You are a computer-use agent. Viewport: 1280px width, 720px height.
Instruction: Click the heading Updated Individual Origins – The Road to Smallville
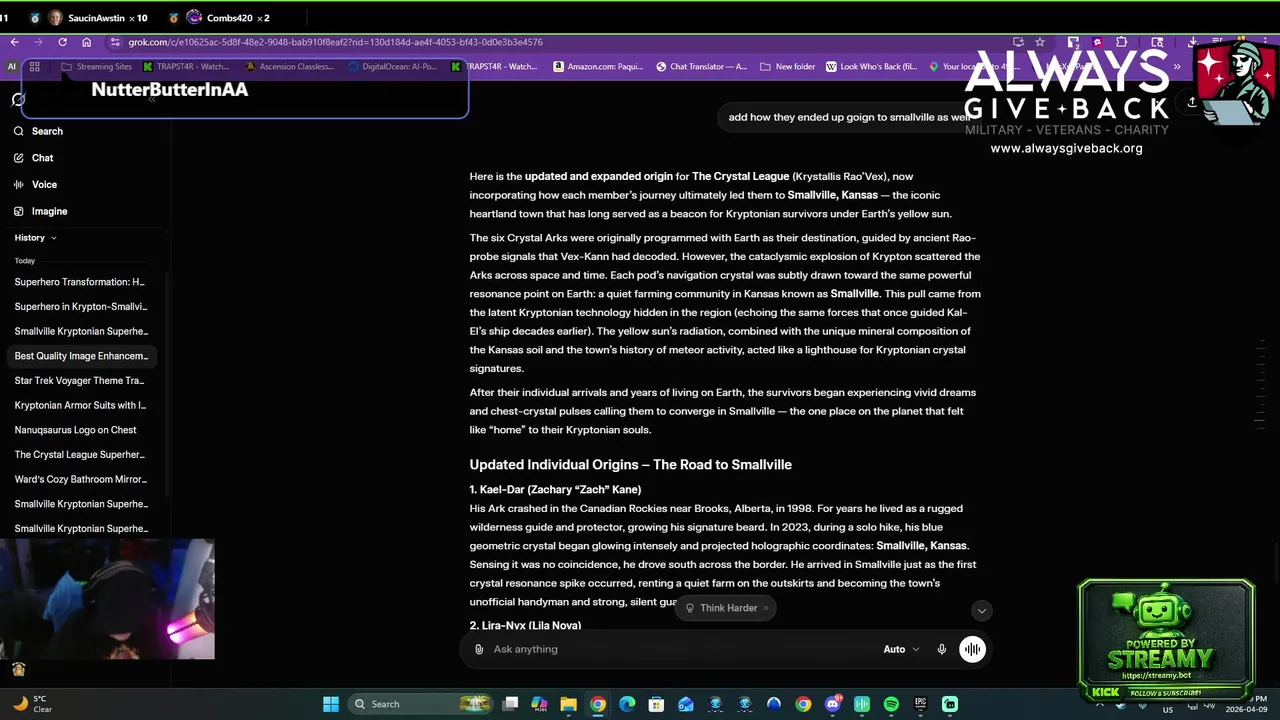631,465
